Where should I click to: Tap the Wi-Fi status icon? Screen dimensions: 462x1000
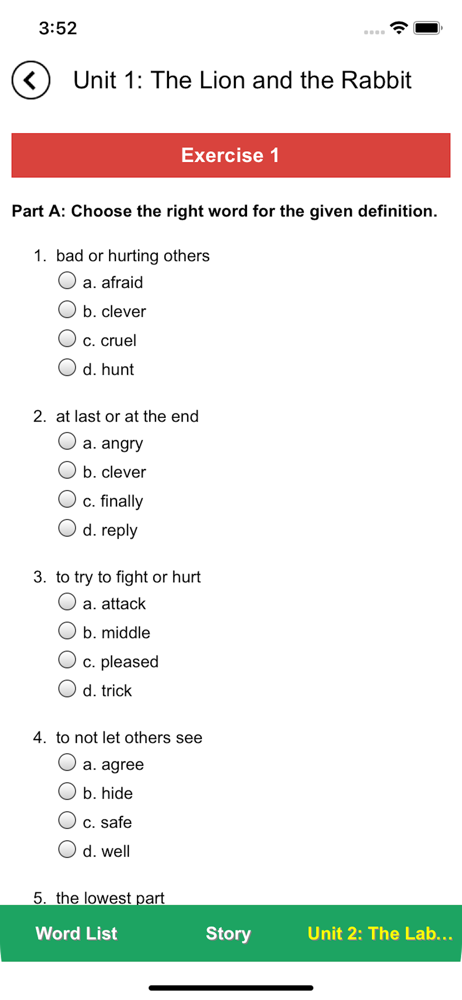(399, 28)
